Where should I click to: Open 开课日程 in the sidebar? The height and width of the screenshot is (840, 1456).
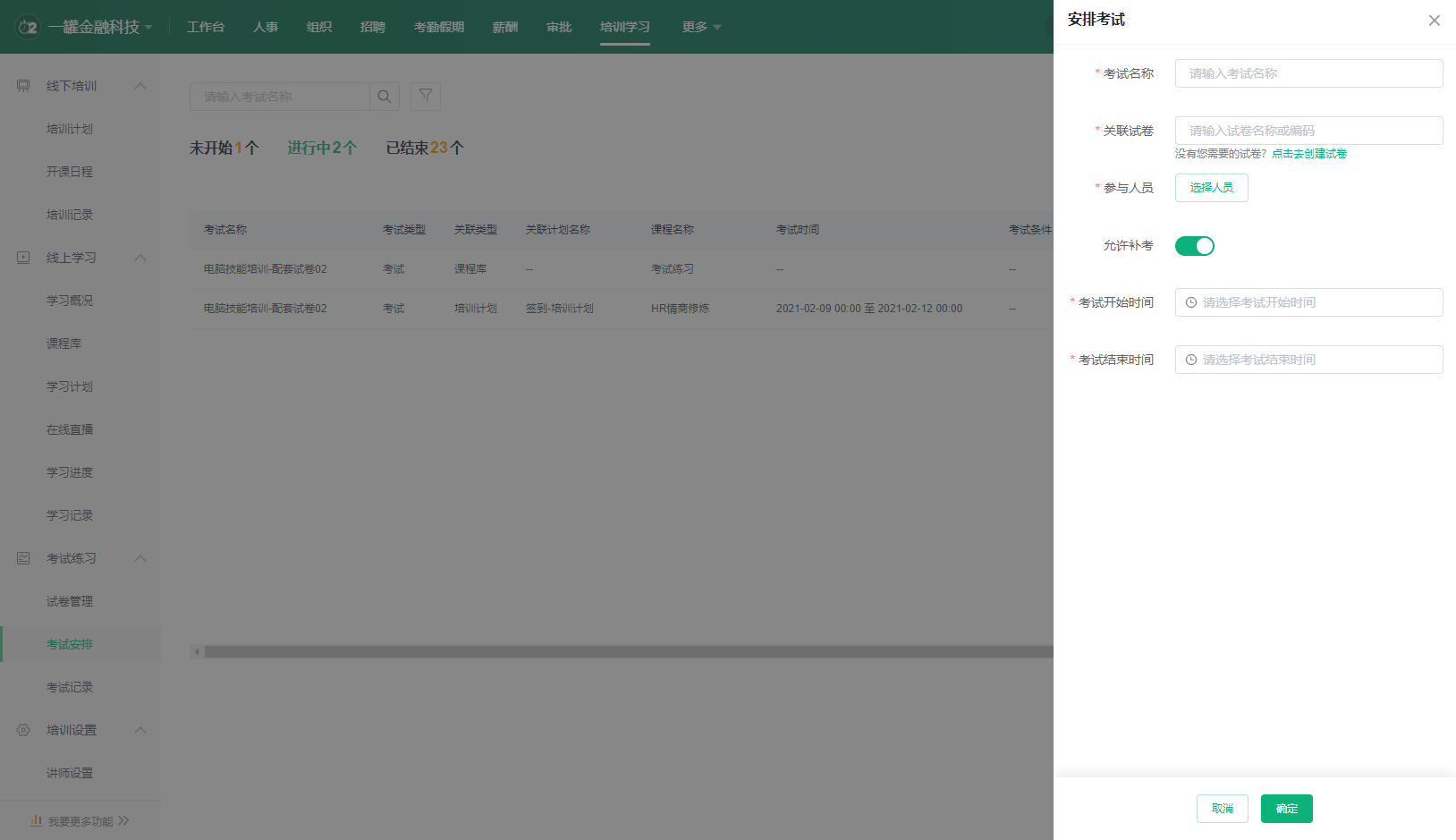[70, 172]
